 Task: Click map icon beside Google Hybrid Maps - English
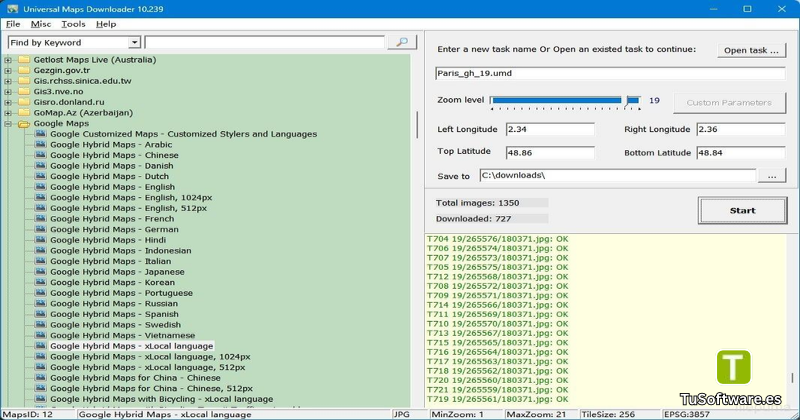coord(41,187)
